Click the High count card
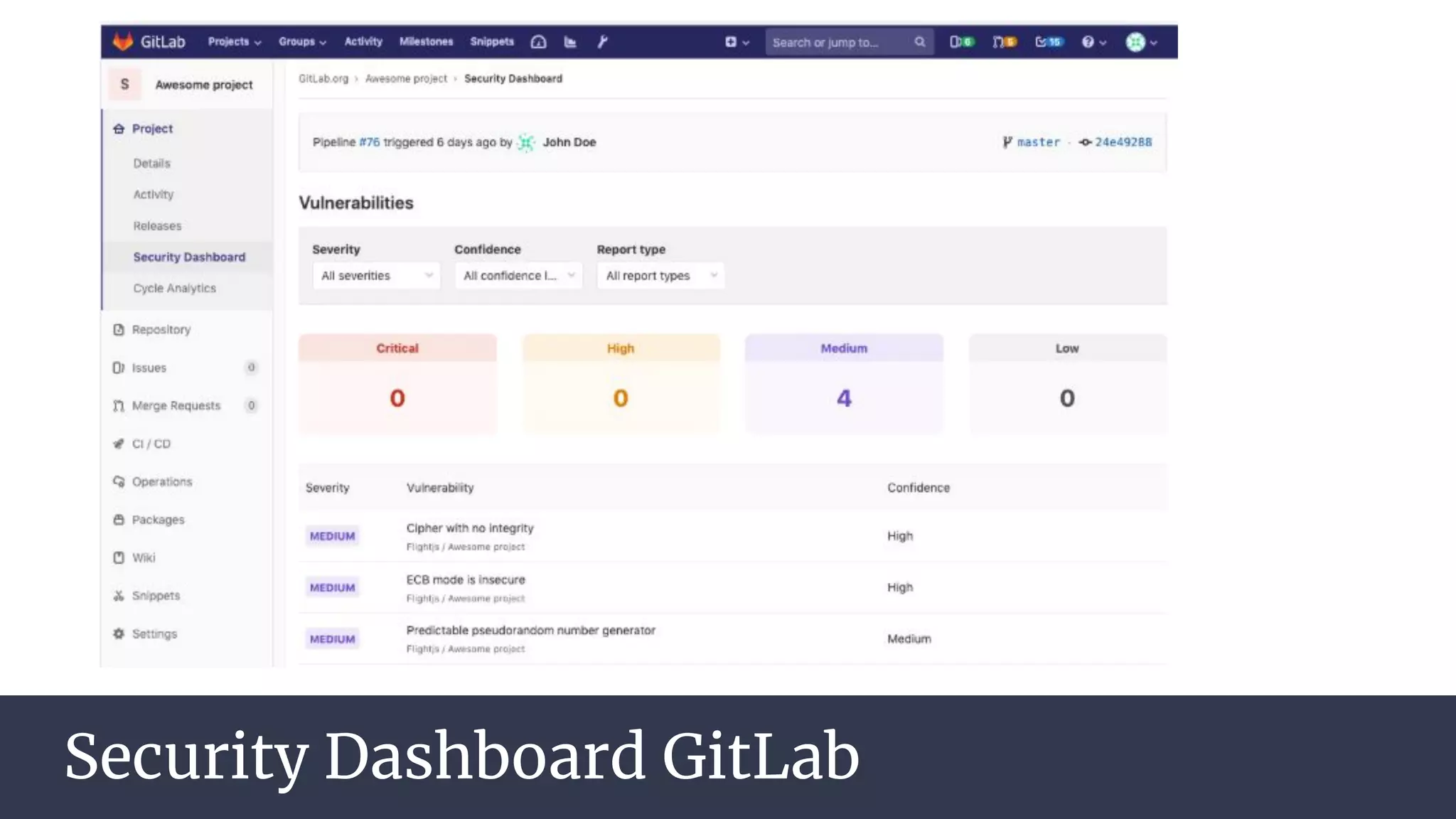This screenshot has height=819, width=1456. [621, 384]
